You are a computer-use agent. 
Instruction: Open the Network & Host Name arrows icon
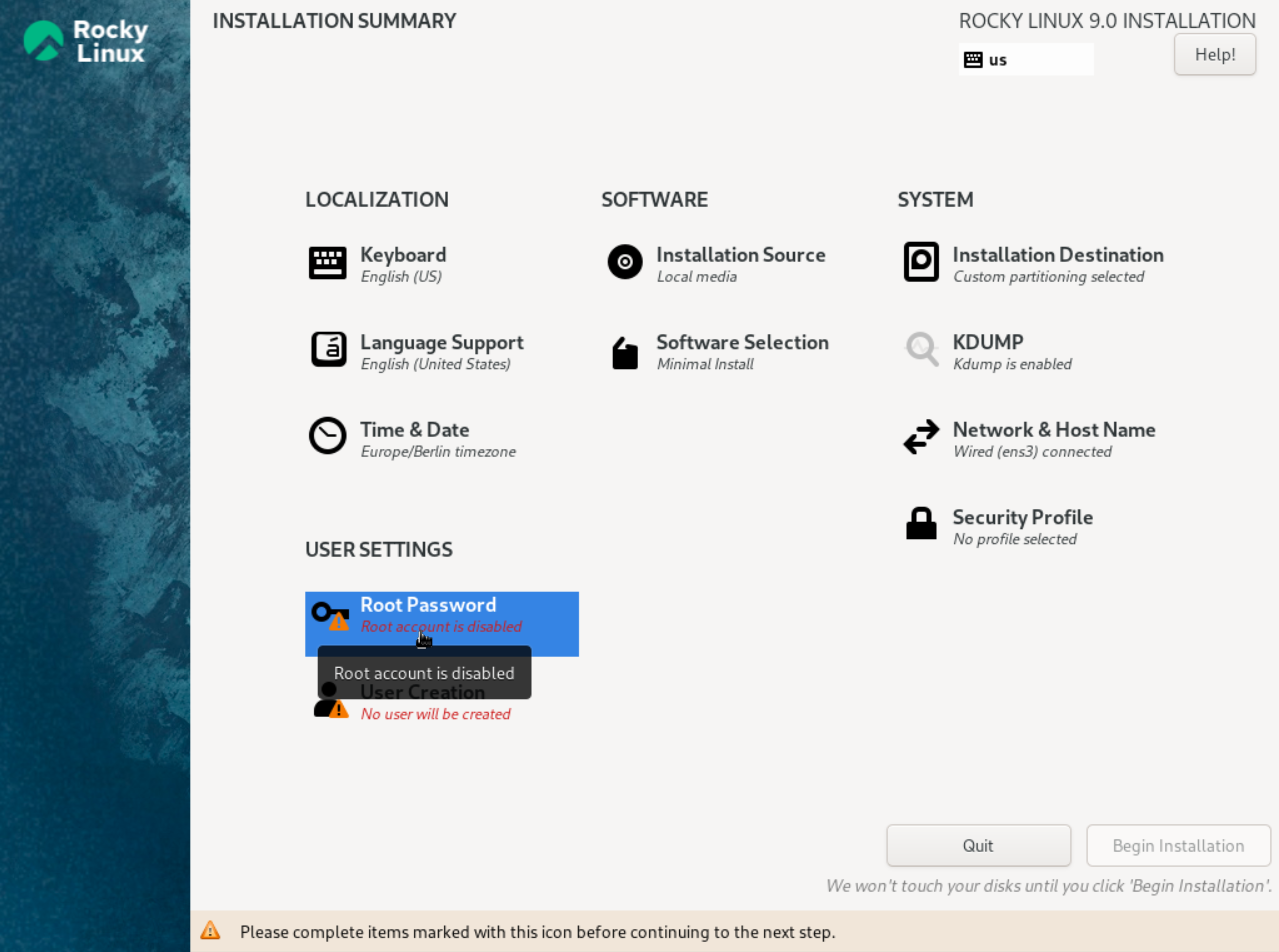coord(921,437)
